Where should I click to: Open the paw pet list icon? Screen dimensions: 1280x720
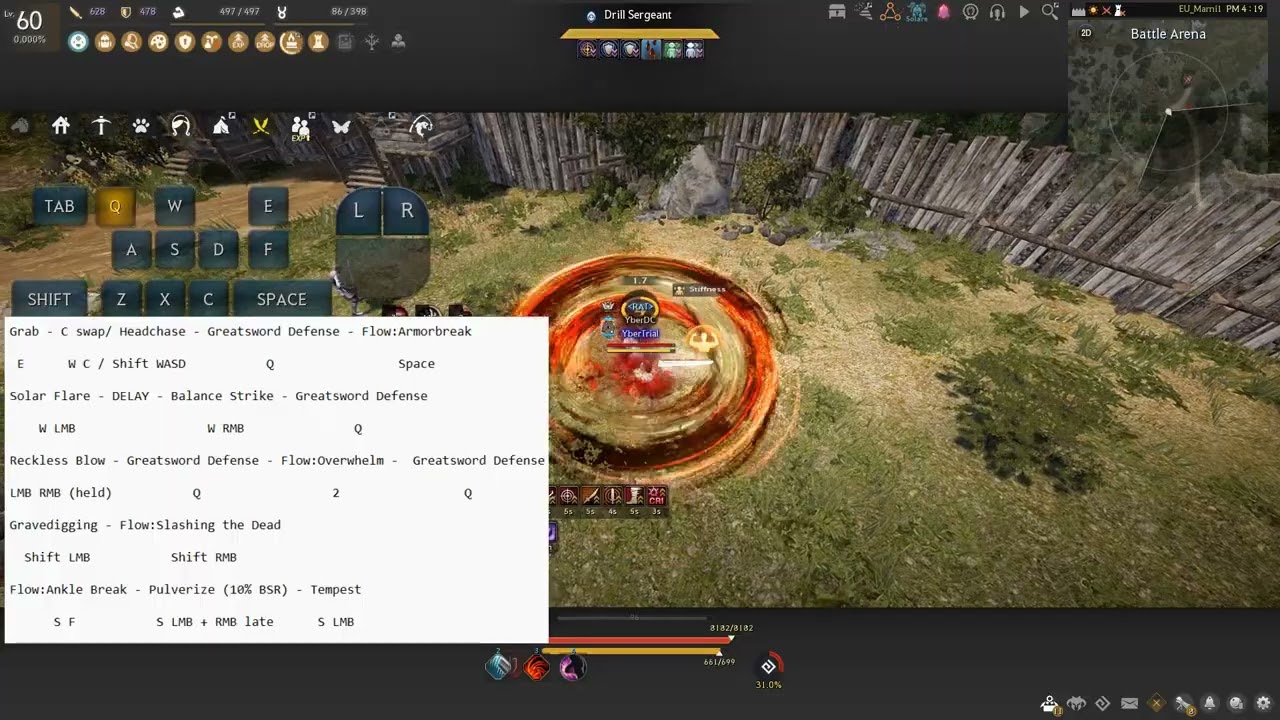pos(141,126)
